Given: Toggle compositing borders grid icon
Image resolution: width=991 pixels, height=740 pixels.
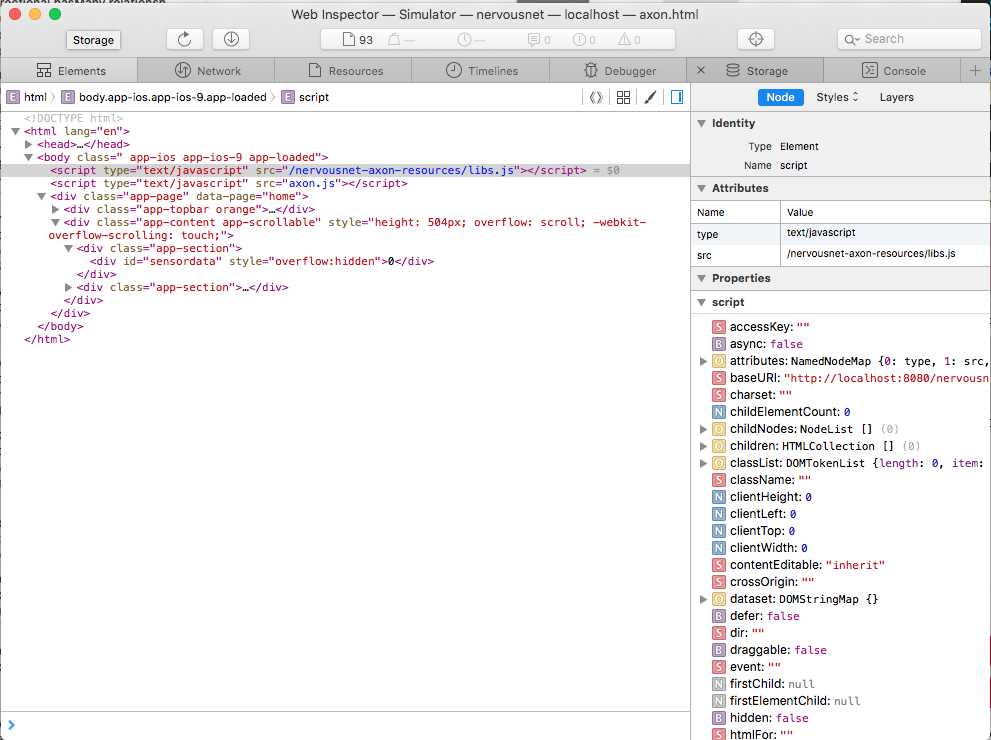Looking at the screenshot, I should pos(623,97).
